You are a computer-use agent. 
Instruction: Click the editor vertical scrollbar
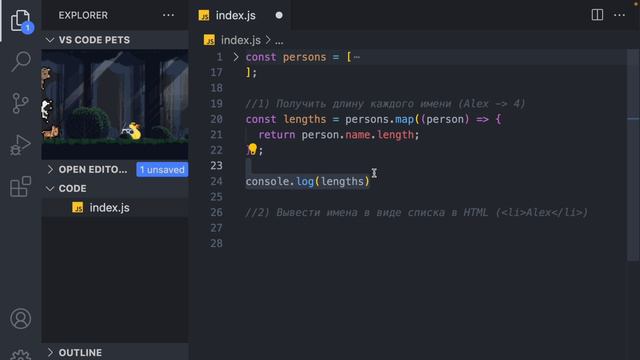pyautogui.click(x=633, y=155)
